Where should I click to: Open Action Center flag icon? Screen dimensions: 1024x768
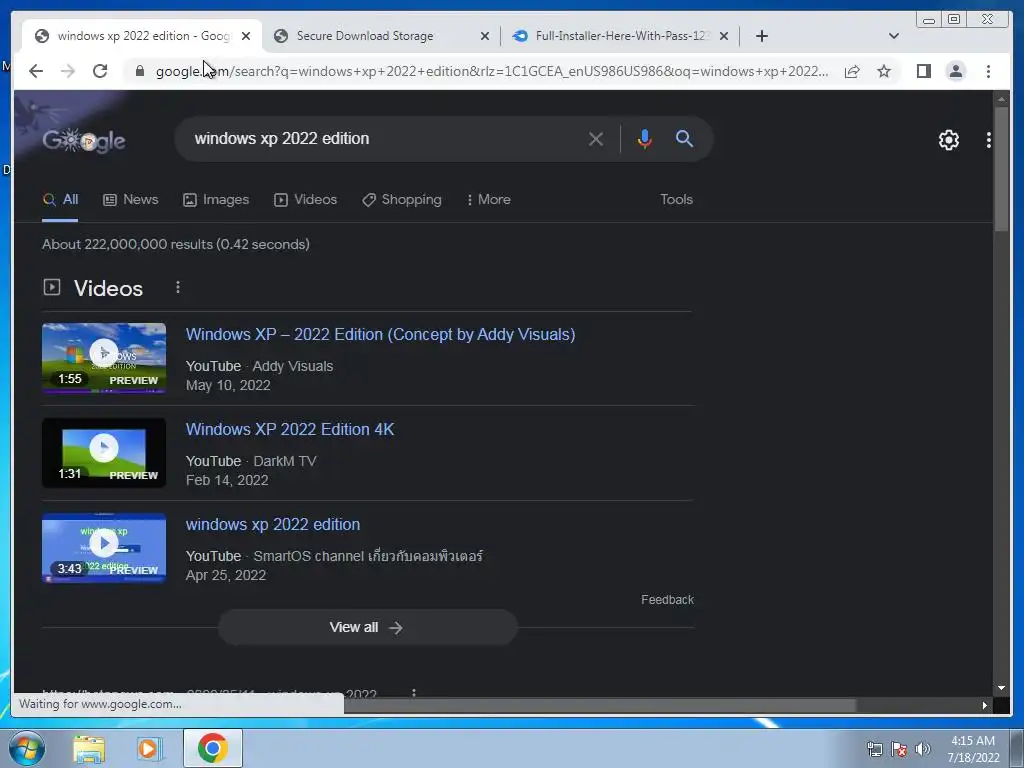899,749
